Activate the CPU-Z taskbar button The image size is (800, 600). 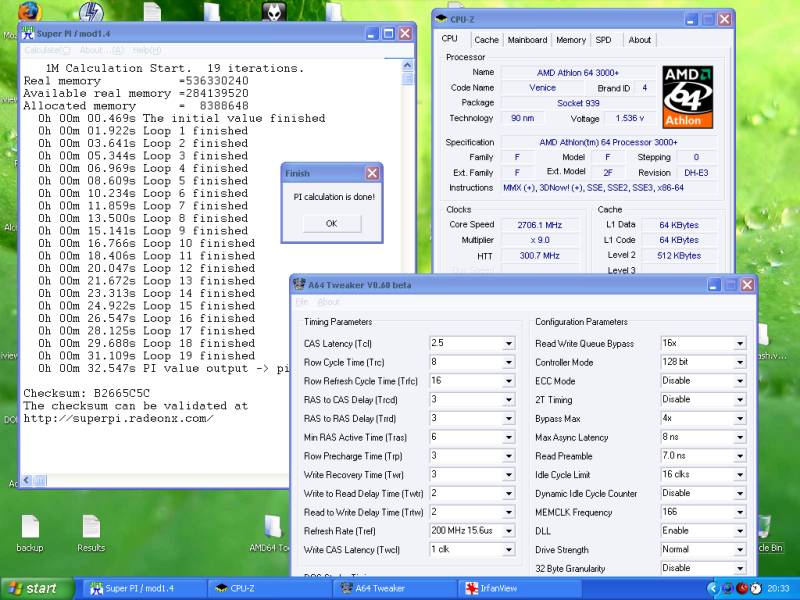(264, 589)
